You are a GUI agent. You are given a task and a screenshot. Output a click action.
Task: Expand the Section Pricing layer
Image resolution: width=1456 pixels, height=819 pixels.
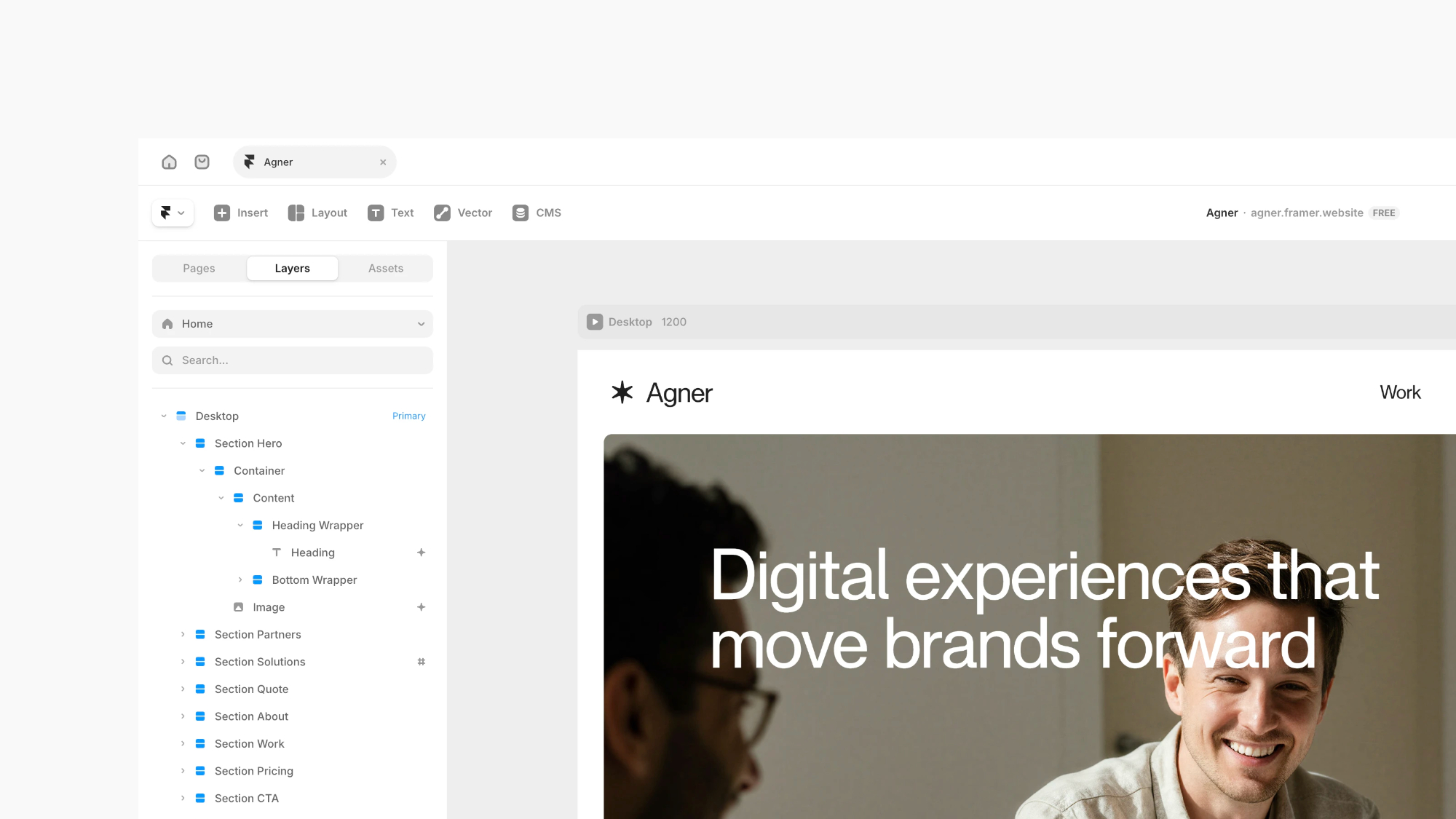183,771
